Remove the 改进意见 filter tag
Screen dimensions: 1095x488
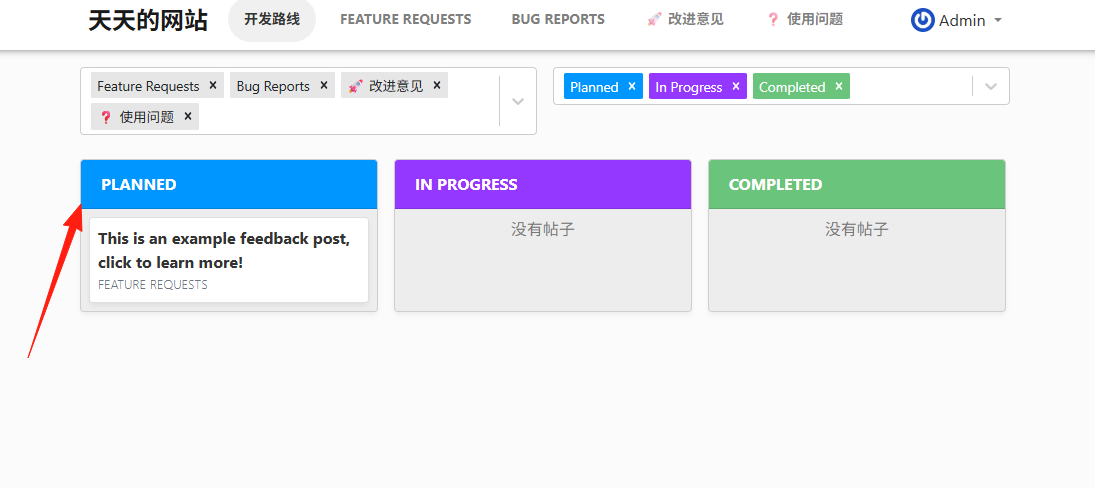click(436, 85)
